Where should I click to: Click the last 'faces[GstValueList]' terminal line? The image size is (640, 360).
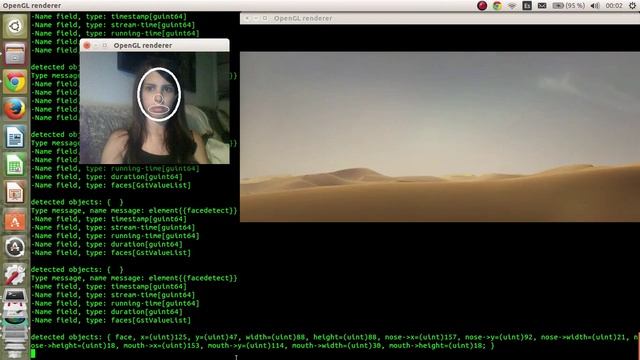point(111,320)
